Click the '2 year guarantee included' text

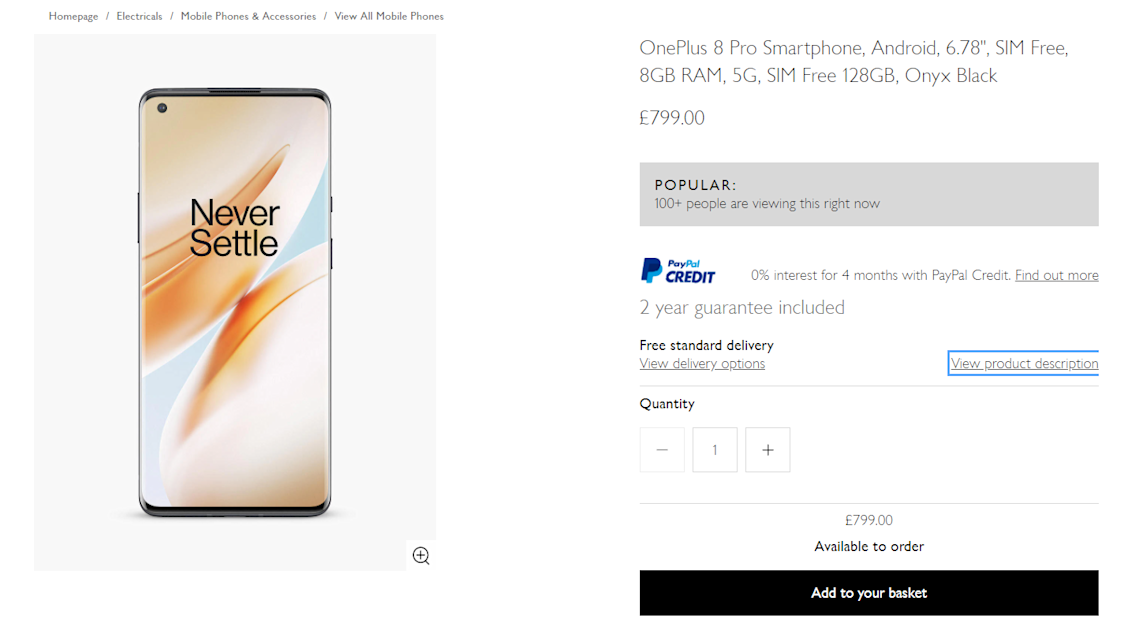click(x=742, y=308)
